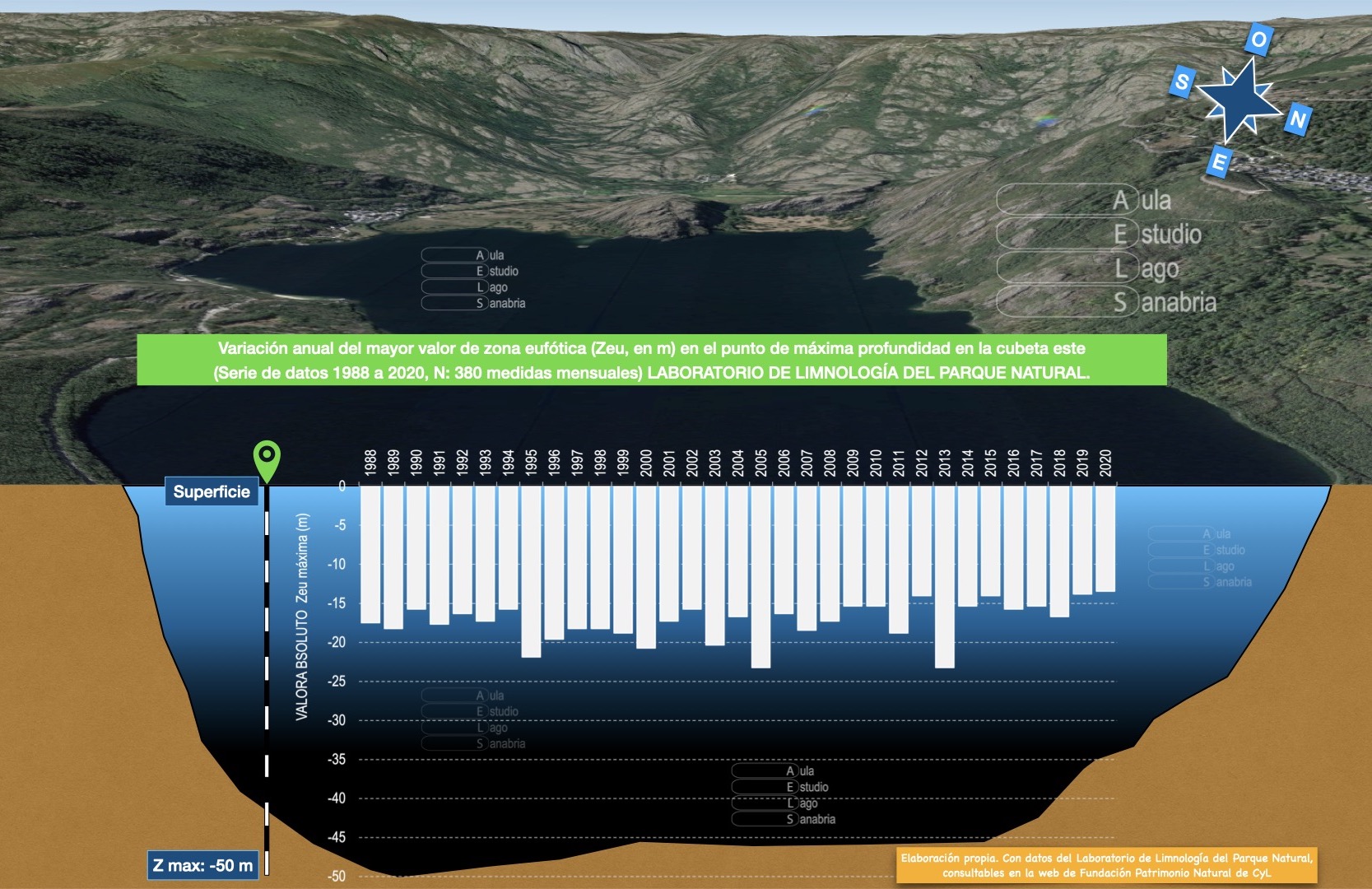1372x889 pixels.
Task: Click the '-25' depth axis tick label
Action: (x=337, y=682)
